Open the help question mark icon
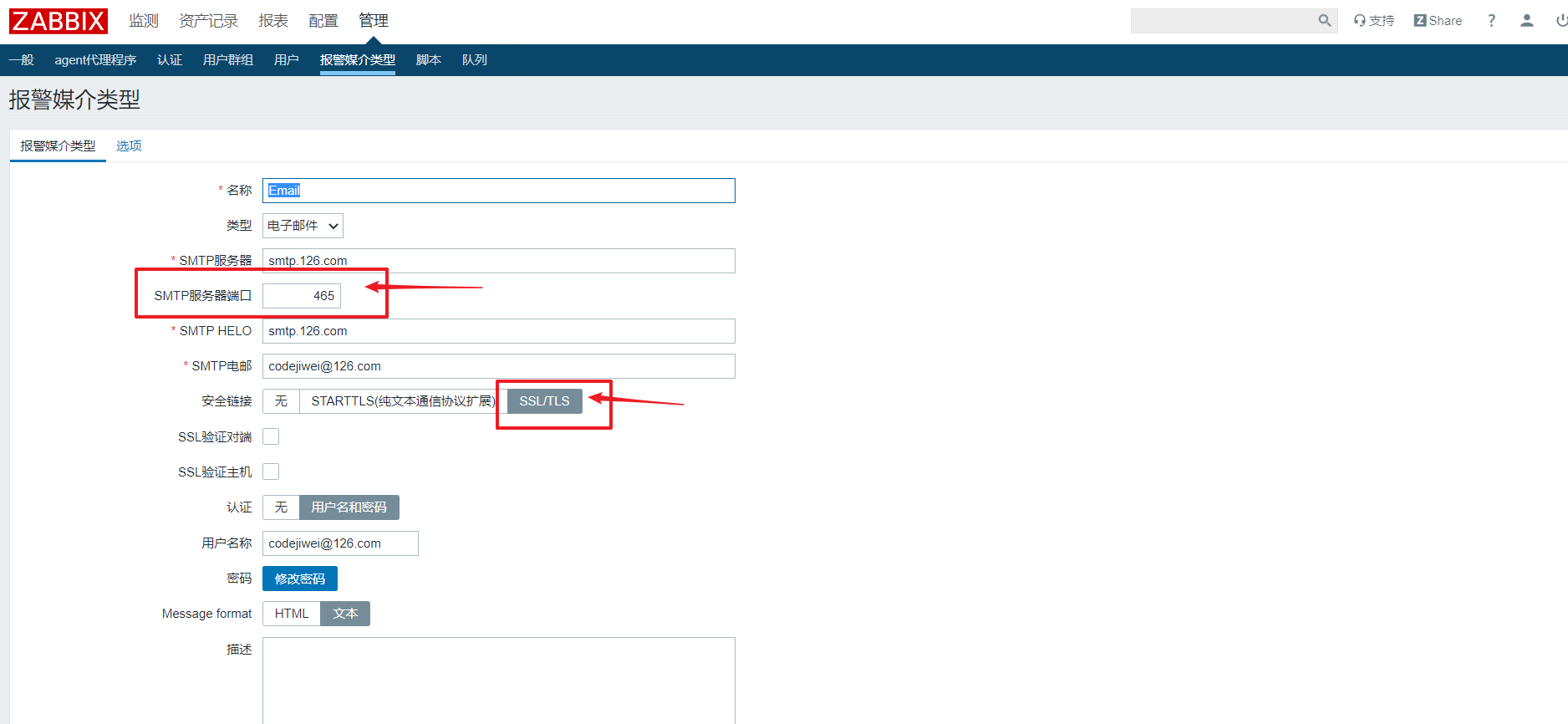Screen dimensions: 1568x724 pos(1491,21)
